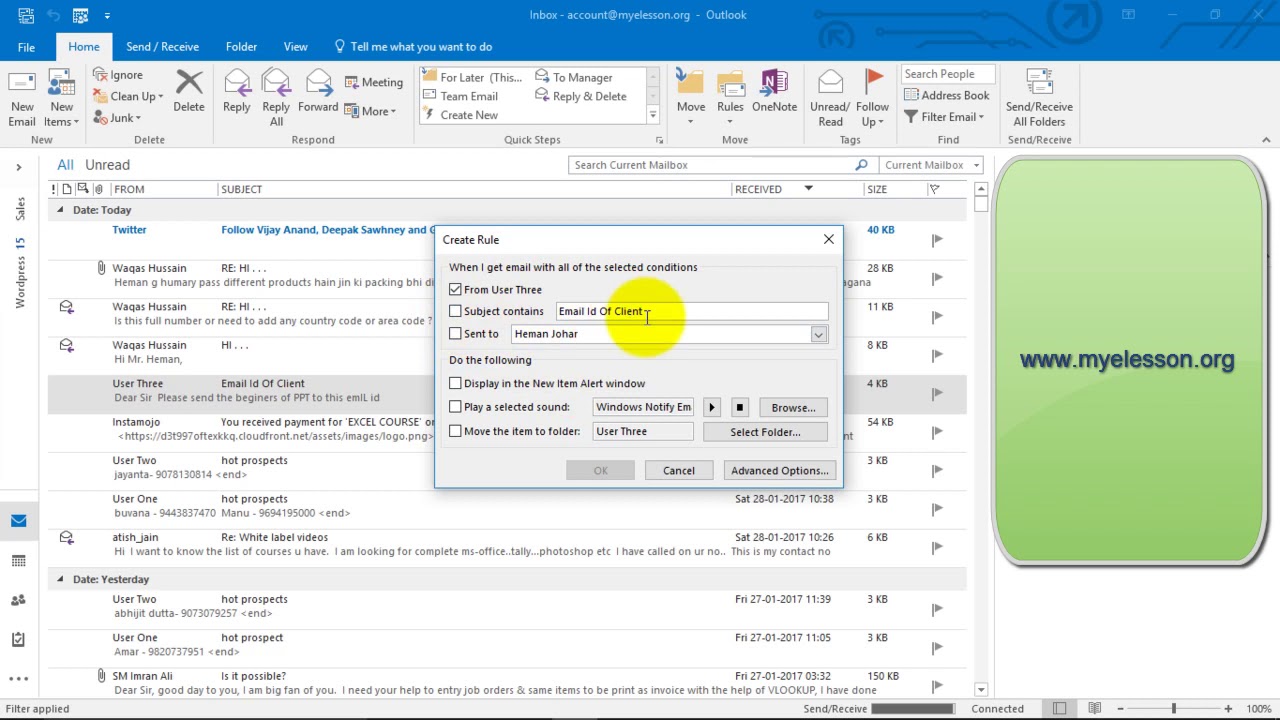Click the Forward icon

(318, 90)
